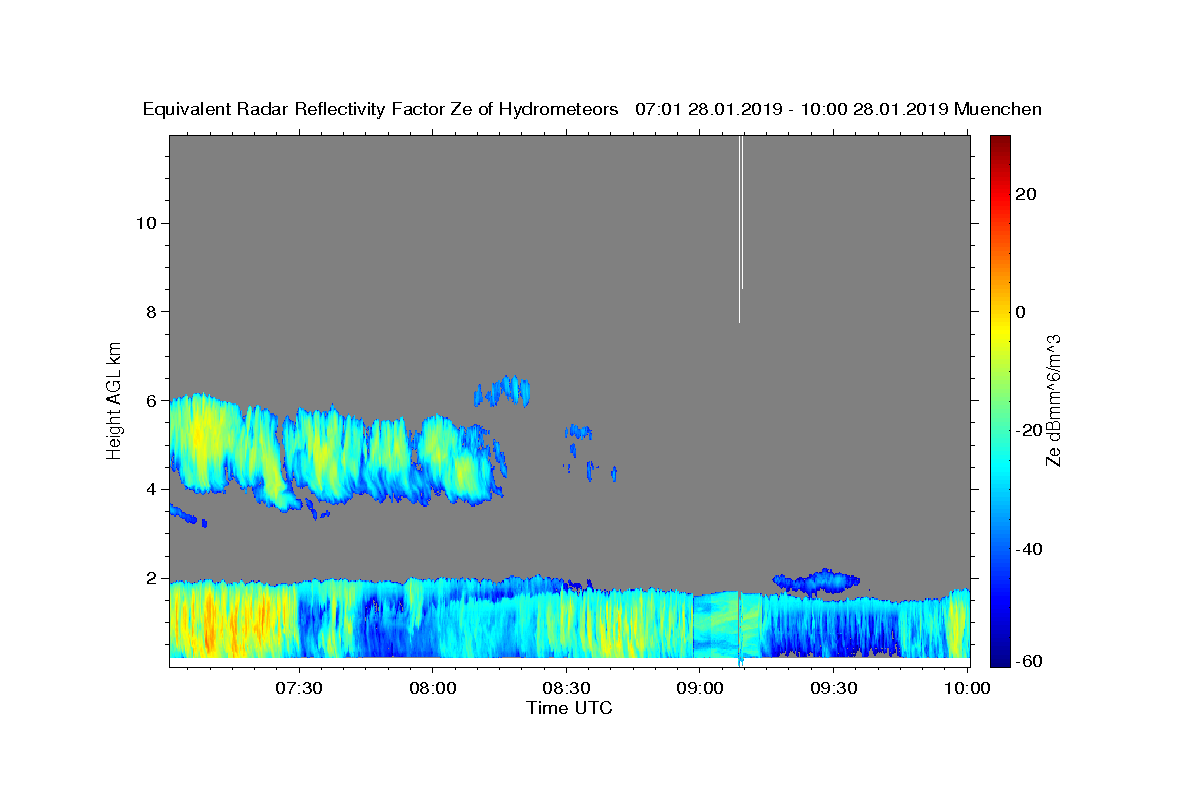Click the '07:30' time tick label
1200x800 pixels.
[300, 688]
